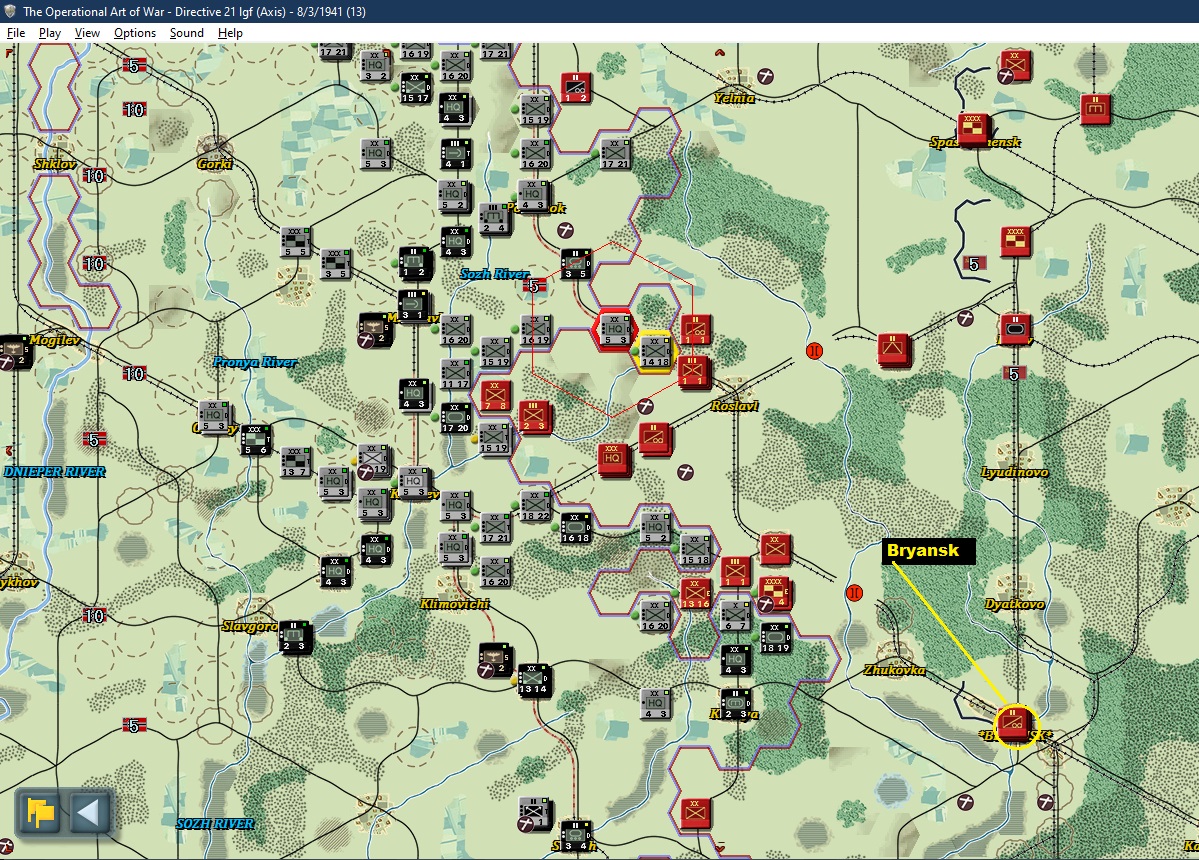Open the Play menu

point(50,33)
